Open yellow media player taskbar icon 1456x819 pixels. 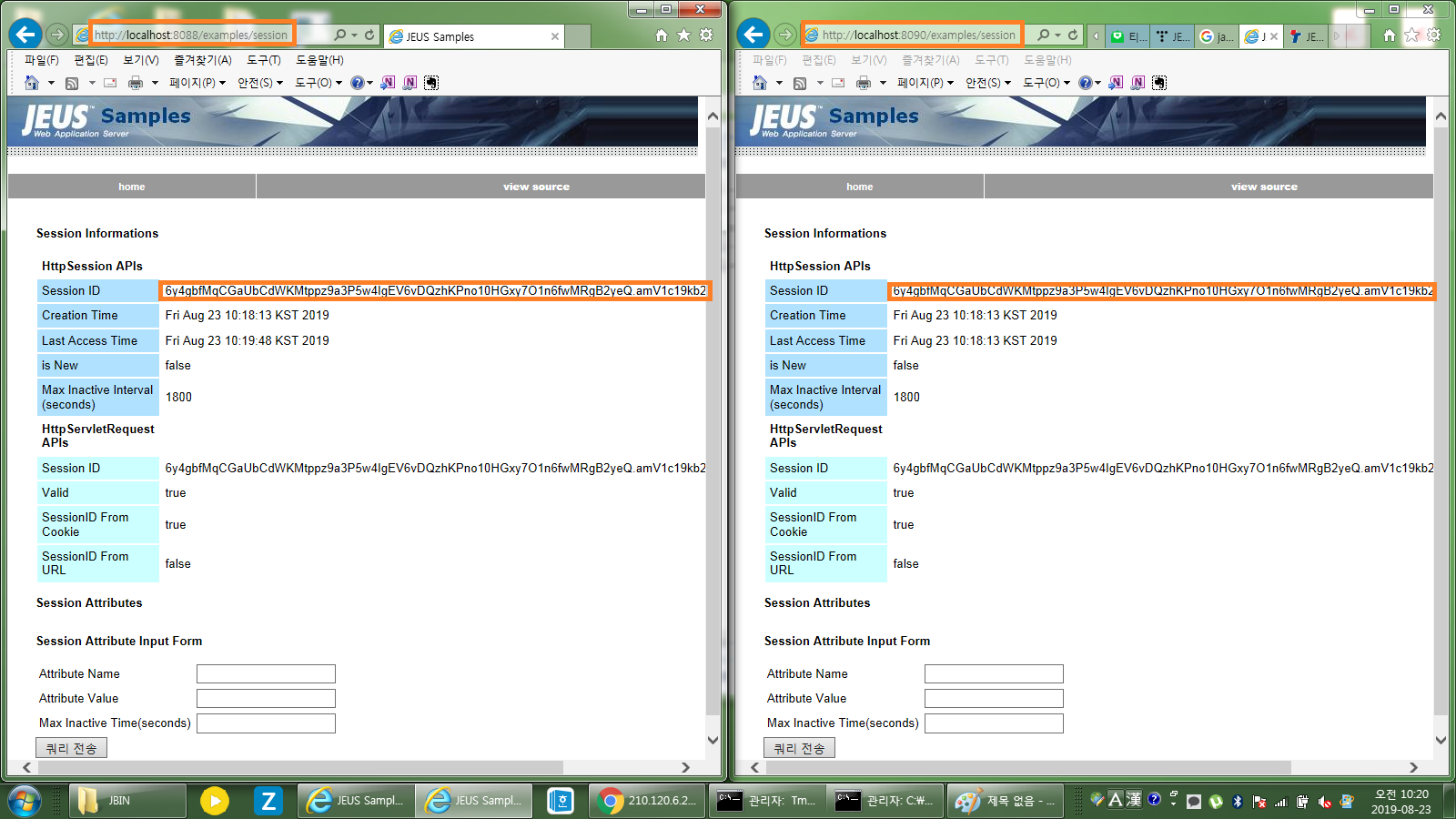(215, 801)
